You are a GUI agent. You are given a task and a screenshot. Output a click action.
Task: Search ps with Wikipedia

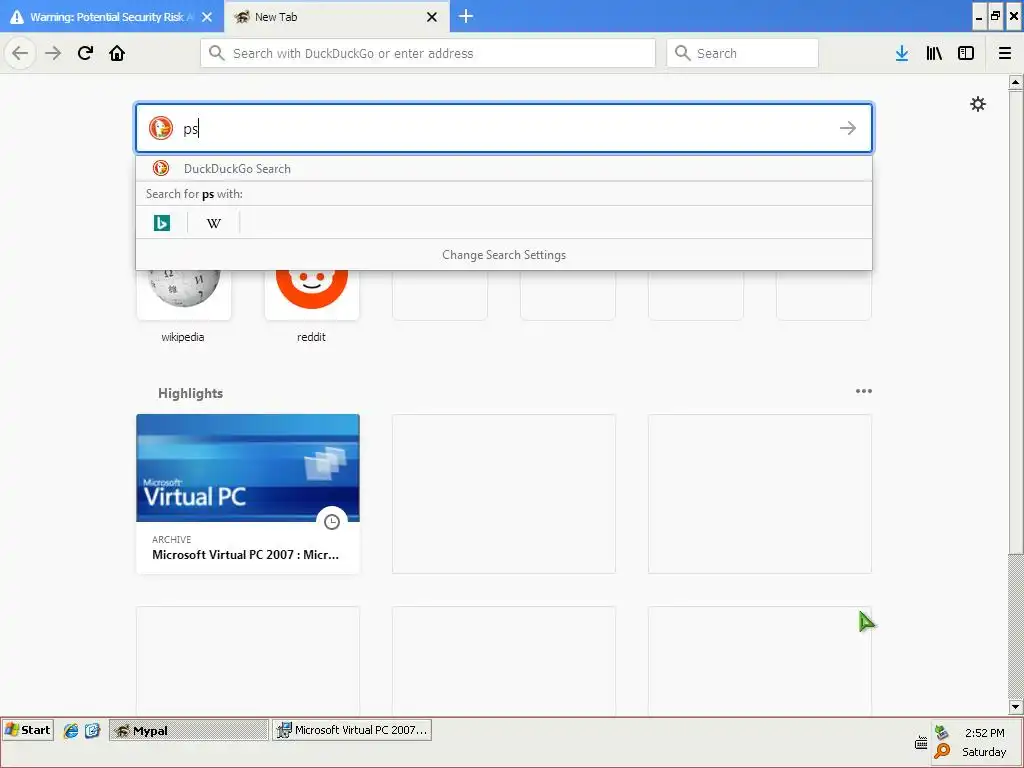click(x=214, y=223)
